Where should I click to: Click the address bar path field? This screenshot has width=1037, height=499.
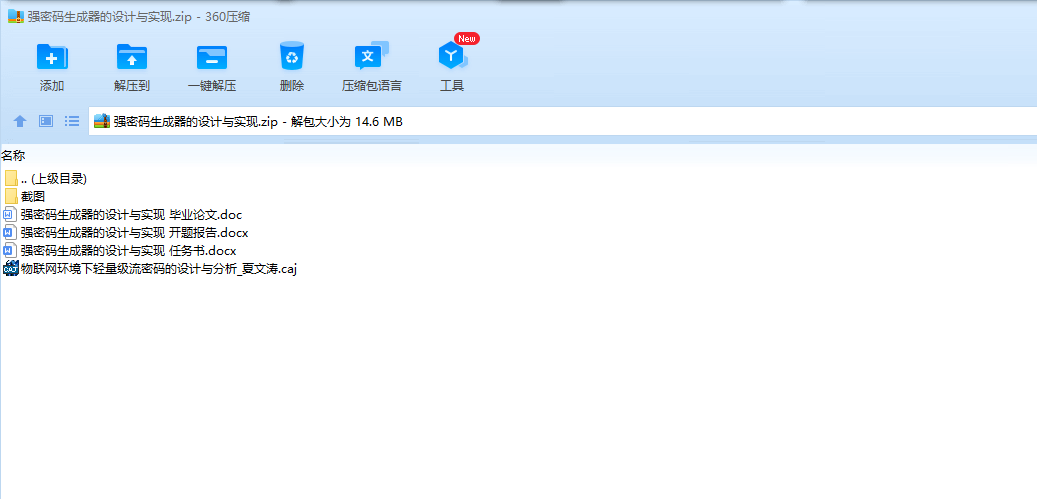[x=562, y=121]
